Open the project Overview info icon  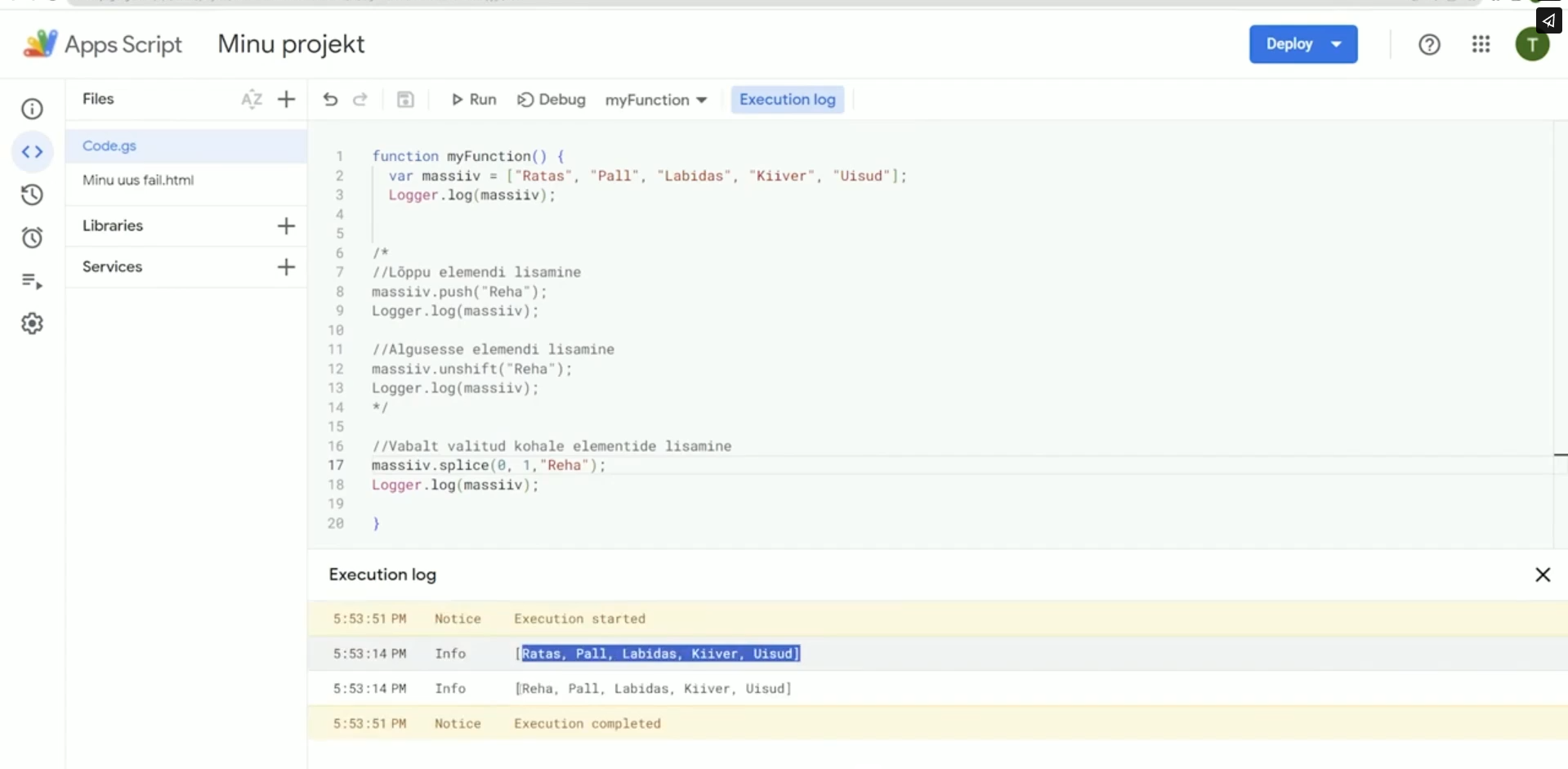click(x=32, y=109)
